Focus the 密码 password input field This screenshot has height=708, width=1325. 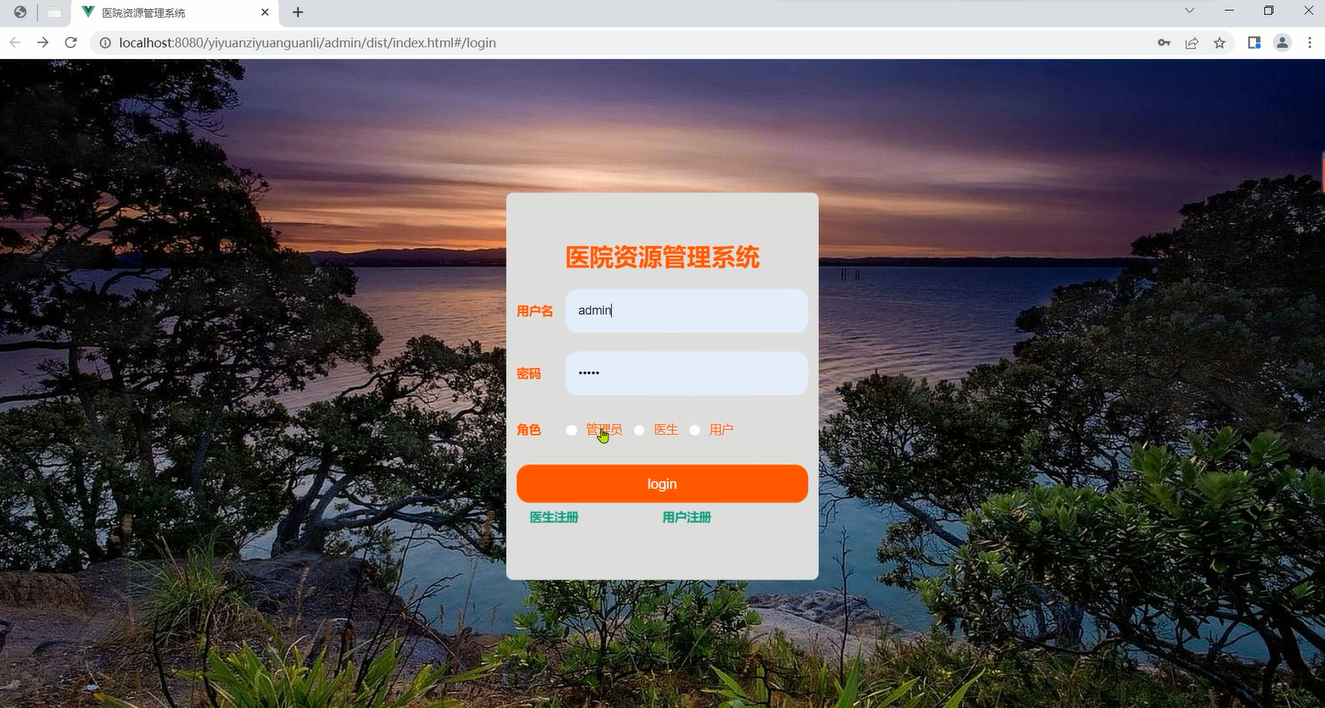(x=686, y=373)
